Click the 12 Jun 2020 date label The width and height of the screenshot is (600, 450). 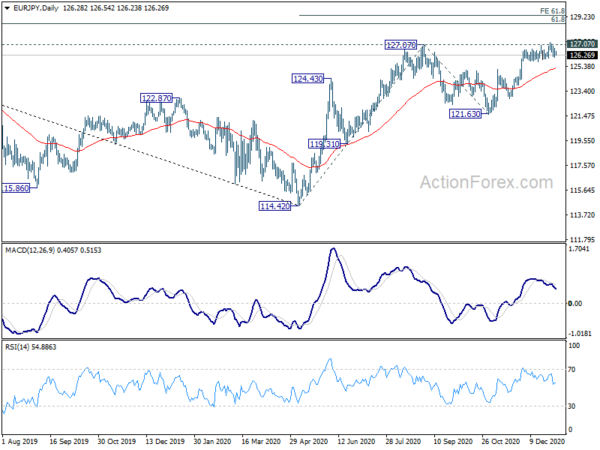coord(356,441)
